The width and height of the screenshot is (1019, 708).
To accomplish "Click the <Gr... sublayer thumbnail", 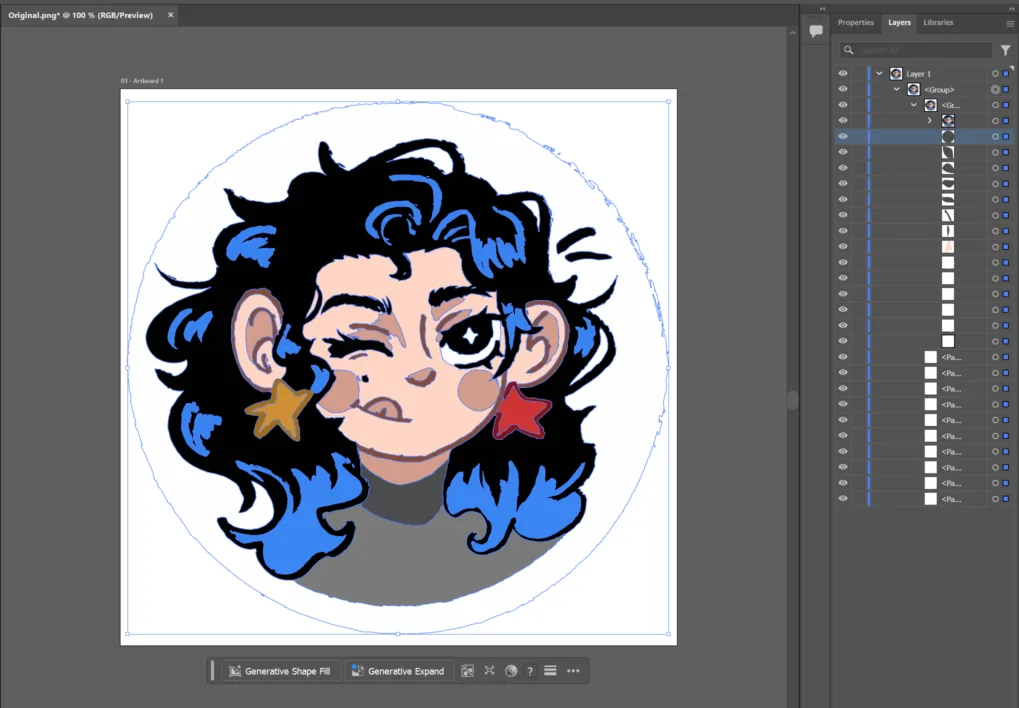I will pos(931,105).
